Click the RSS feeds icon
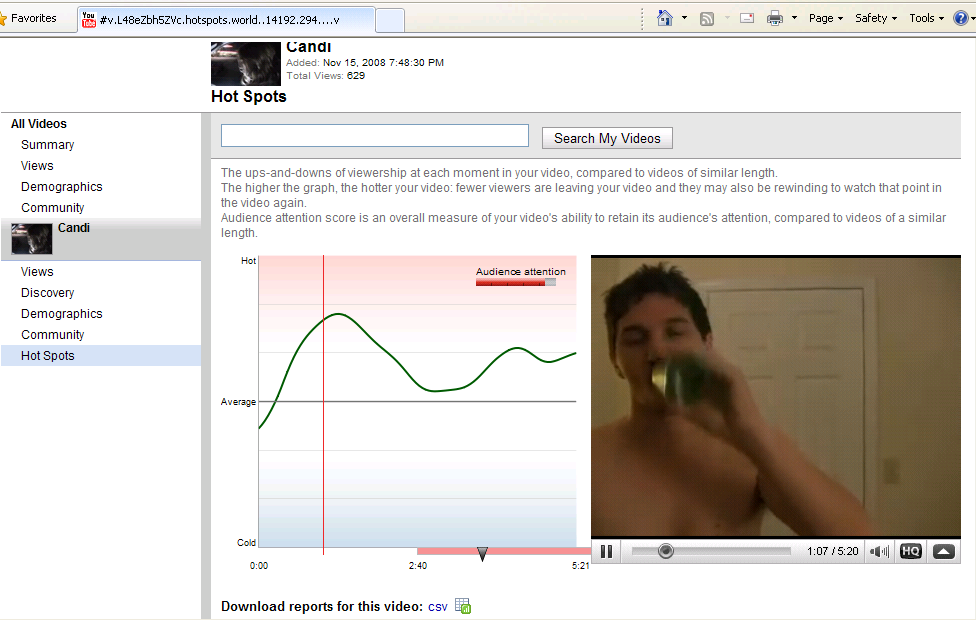Viewport: 976px width, 620px height. [707, 18]
